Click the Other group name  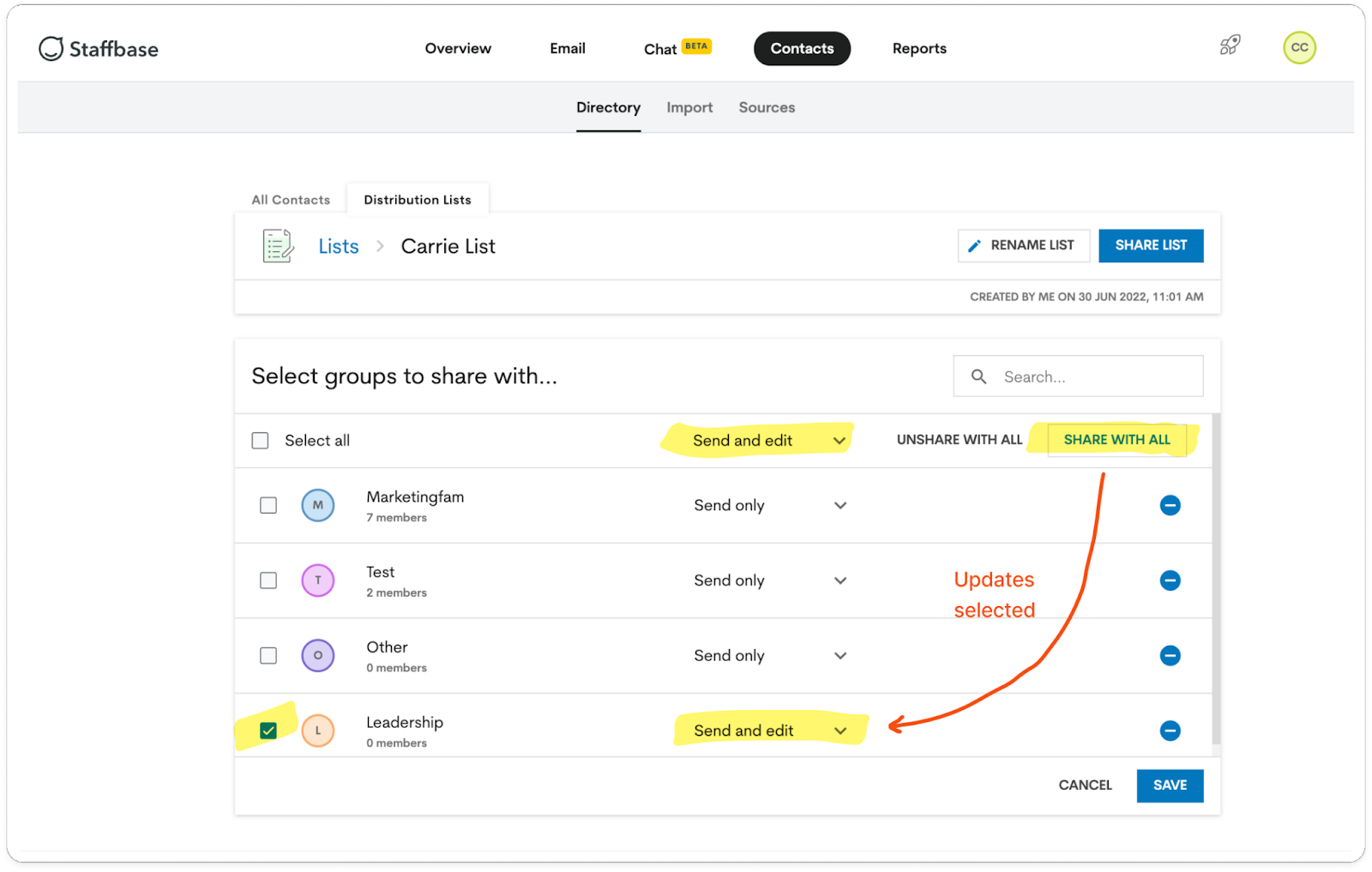click(x=387, y=647)
